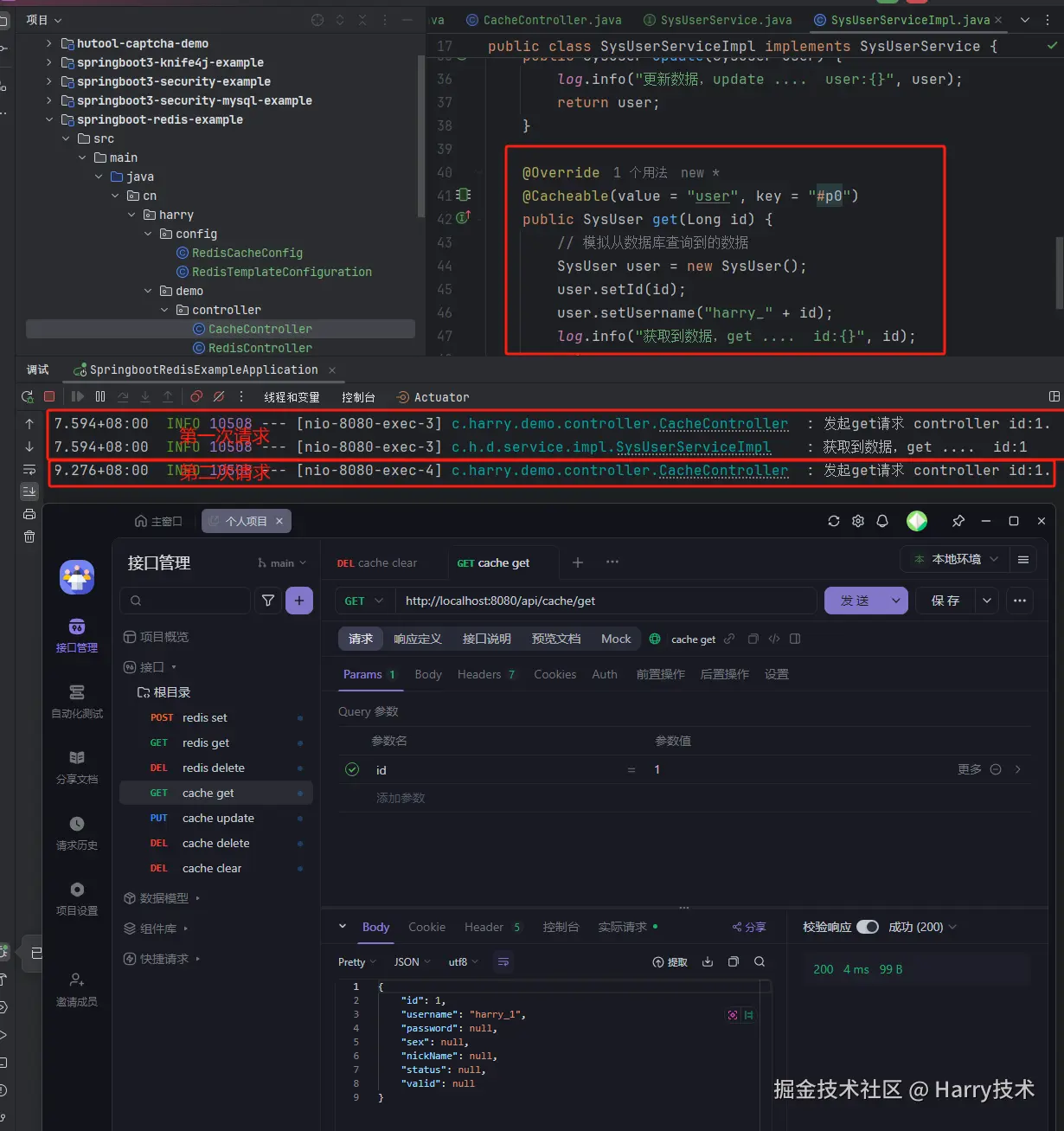Open the dropdown arrow beside 保存

point(987,601)
